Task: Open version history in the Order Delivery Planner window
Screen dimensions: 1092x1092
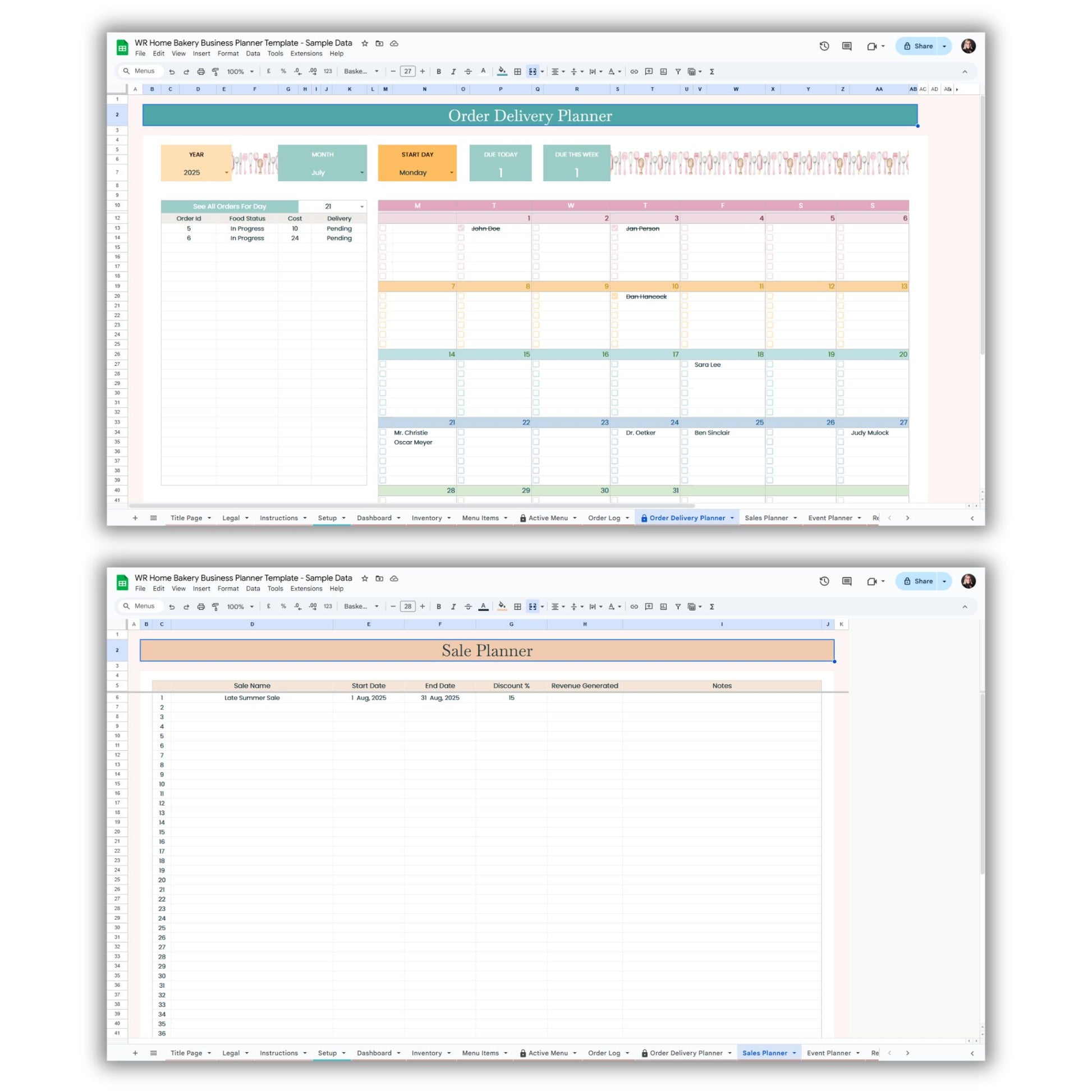Action: pyautogui.click(x=824, y=47)
